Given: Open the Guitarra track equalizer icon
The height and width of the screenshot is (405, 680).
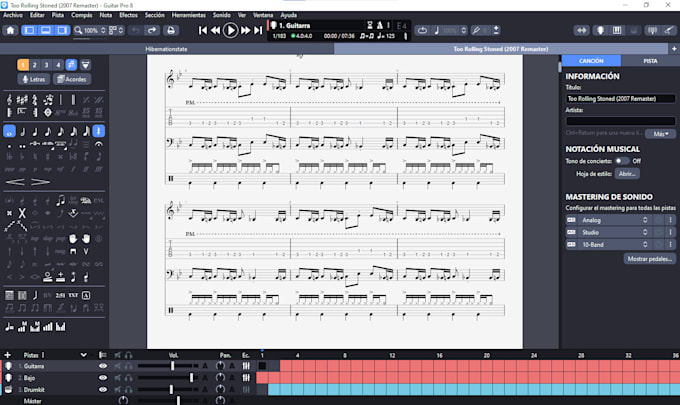Looking at the screenshot, I should coord(246,366).
